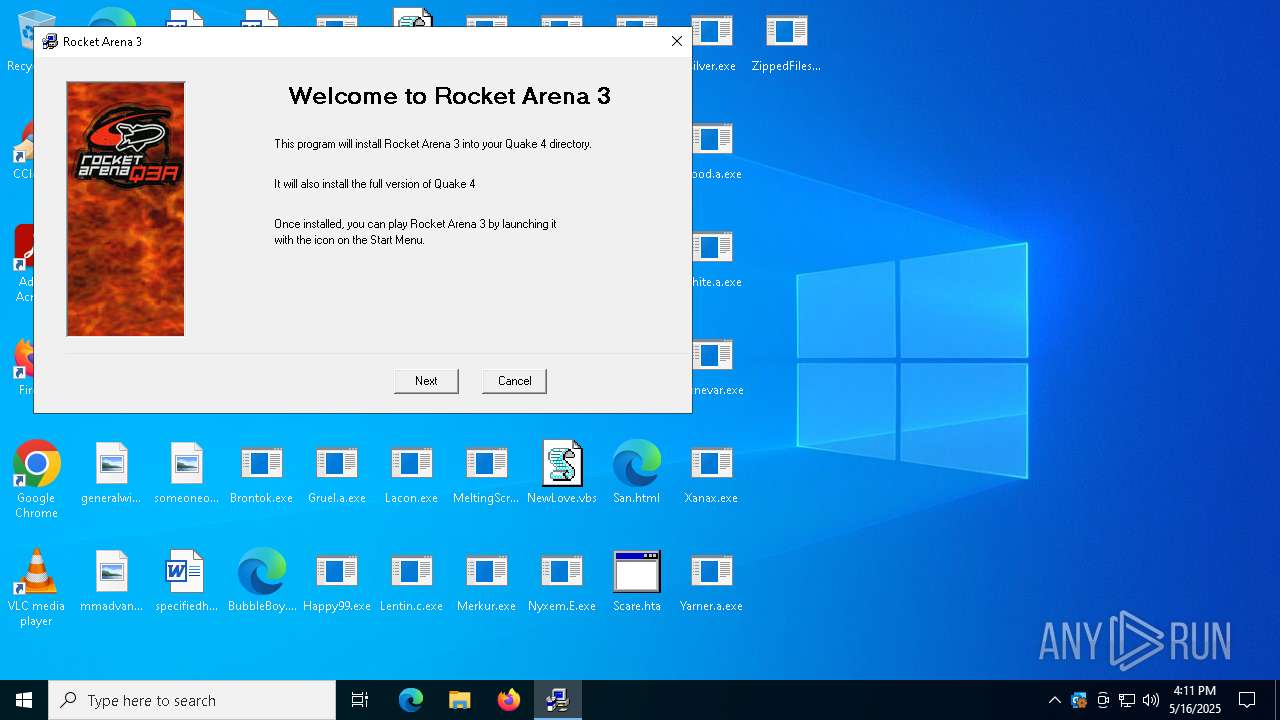The image size is (1280, 720).
Task: Click the Cancel button in installer
Action: [x=514, y=381]
